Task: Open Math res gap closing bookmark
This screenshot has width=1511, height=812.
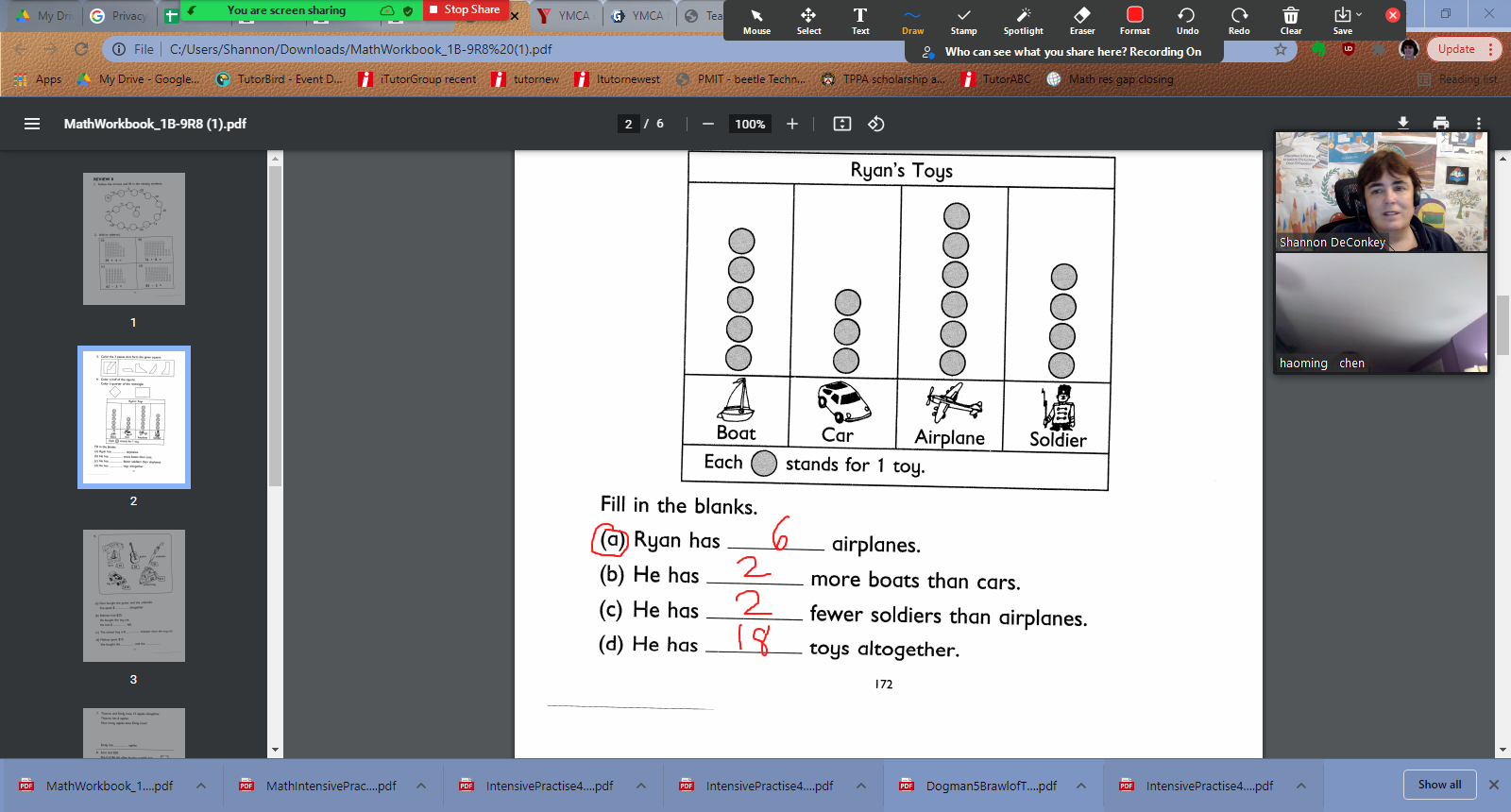Action: tap(1111, 79)
